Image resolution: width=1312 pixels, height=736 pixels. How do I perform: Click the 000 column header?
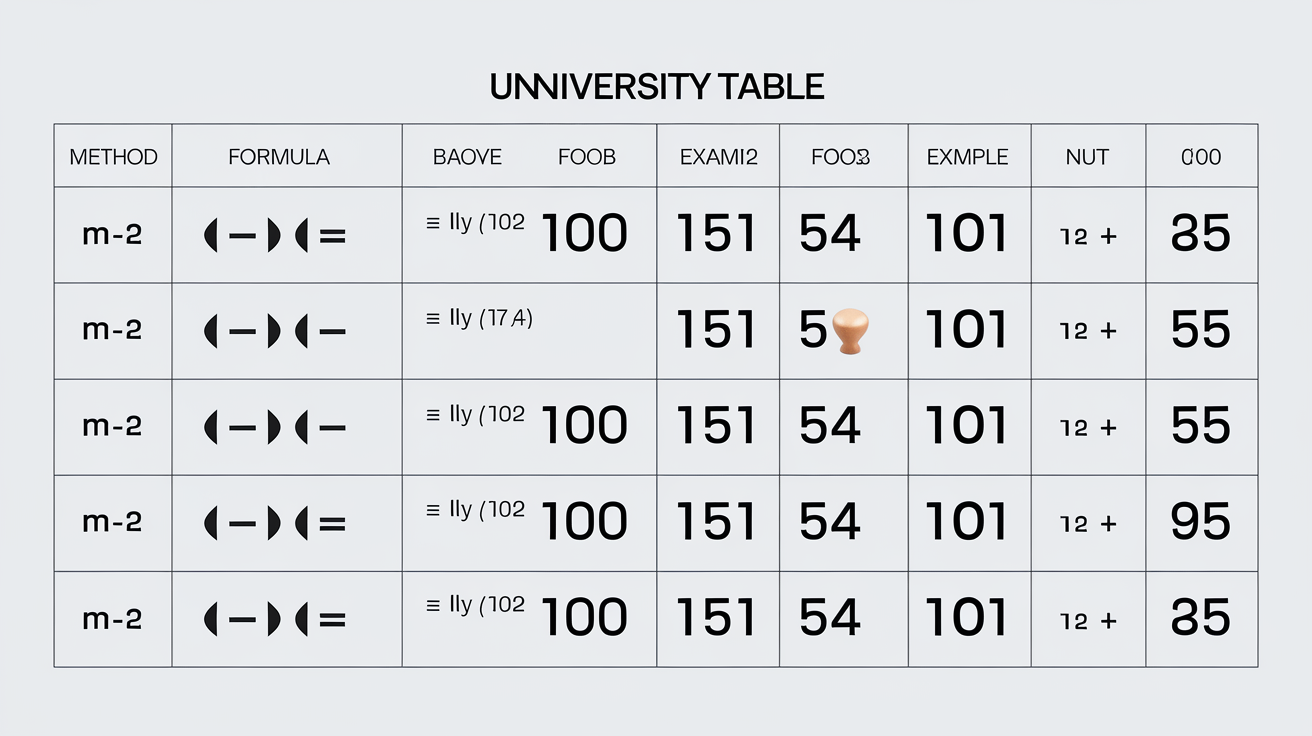[1201, 157]
